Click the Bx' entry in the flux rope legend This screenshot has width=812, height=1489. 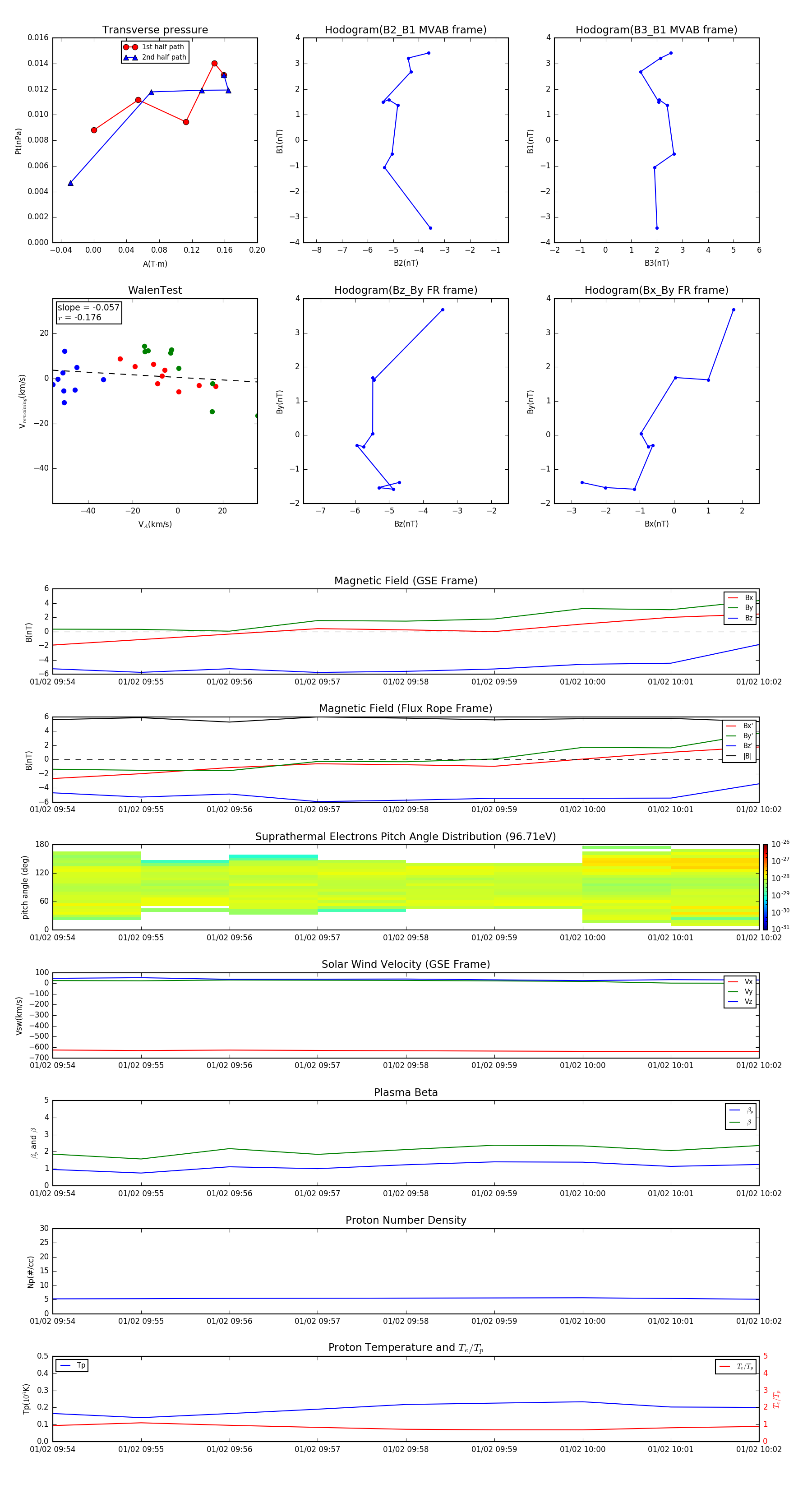[x=739, y=726]
